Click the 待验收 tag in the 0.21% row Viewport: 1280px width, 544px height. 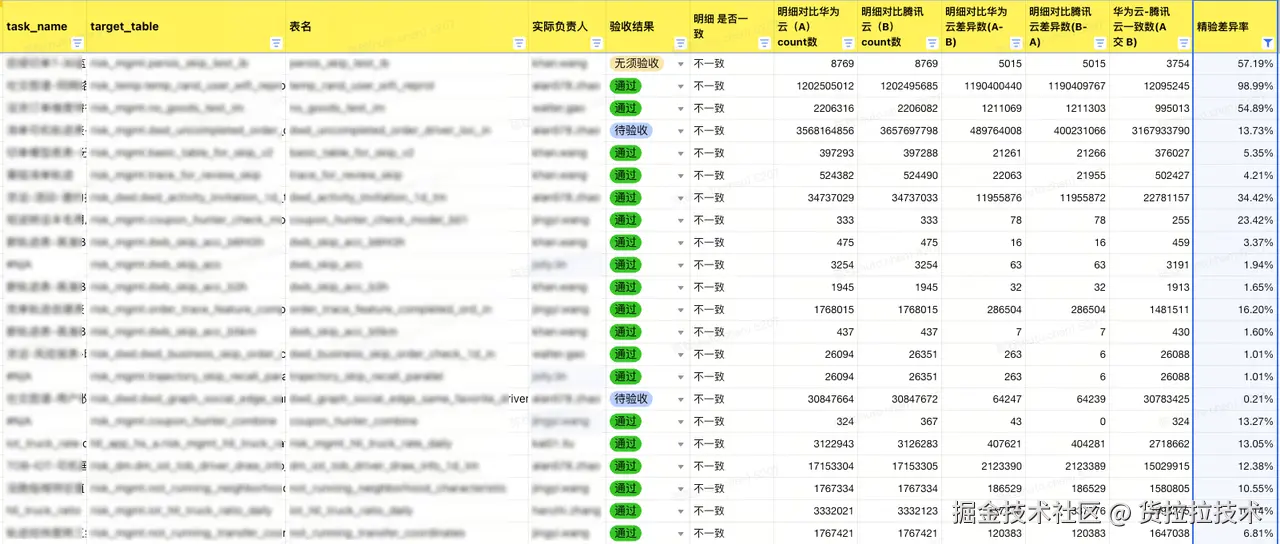coord(631,399)
